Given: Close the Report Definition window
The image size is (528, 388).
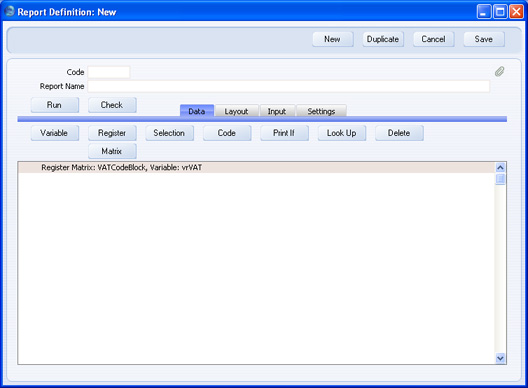Looking at the screenshot, I should pos(516,12).
